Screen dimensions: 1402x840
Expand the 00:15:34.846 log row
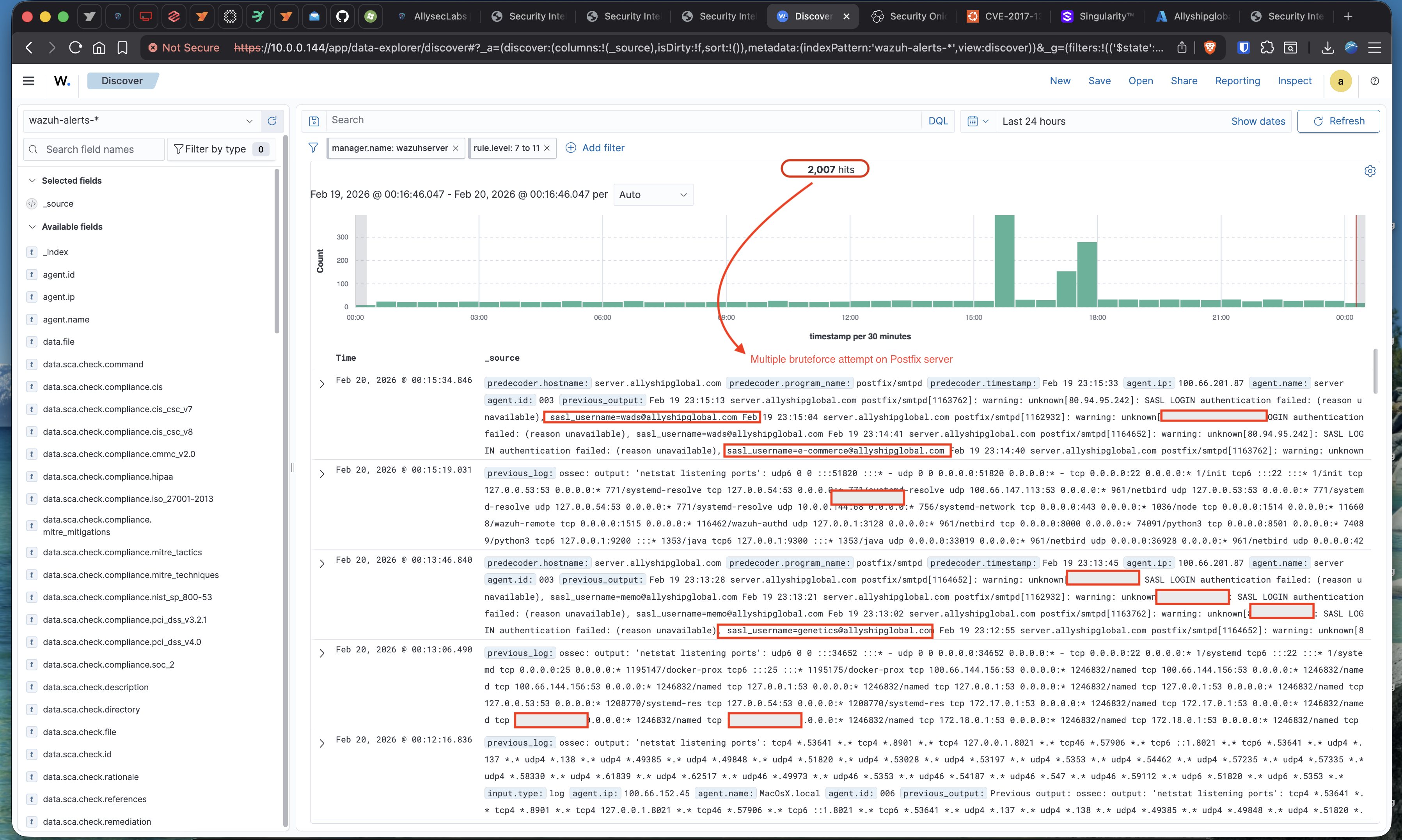[321, 384]
